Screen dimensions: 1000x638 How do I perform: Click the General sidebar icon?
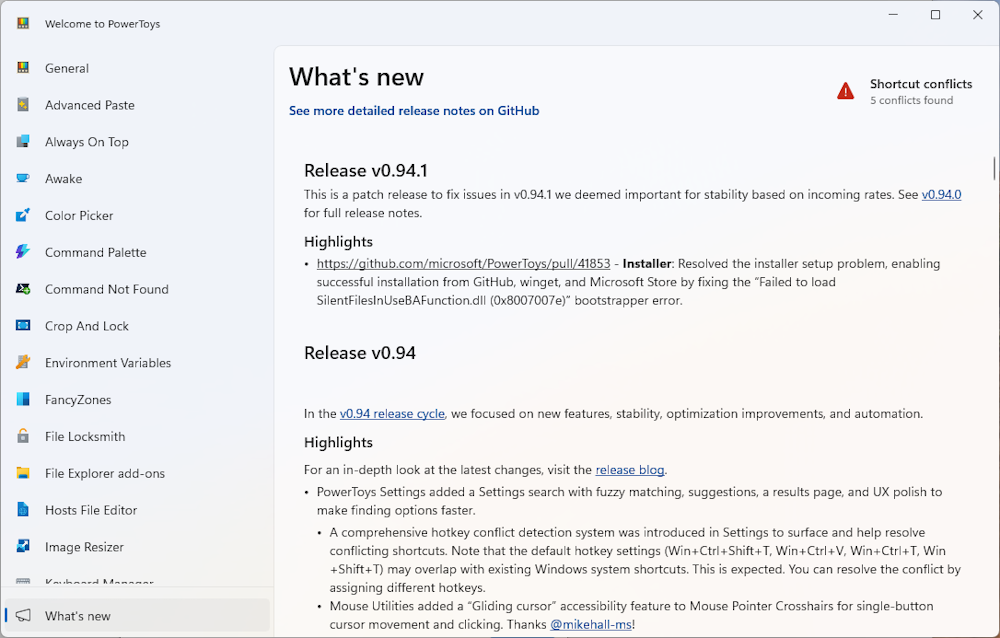click(x=23, y=68)
